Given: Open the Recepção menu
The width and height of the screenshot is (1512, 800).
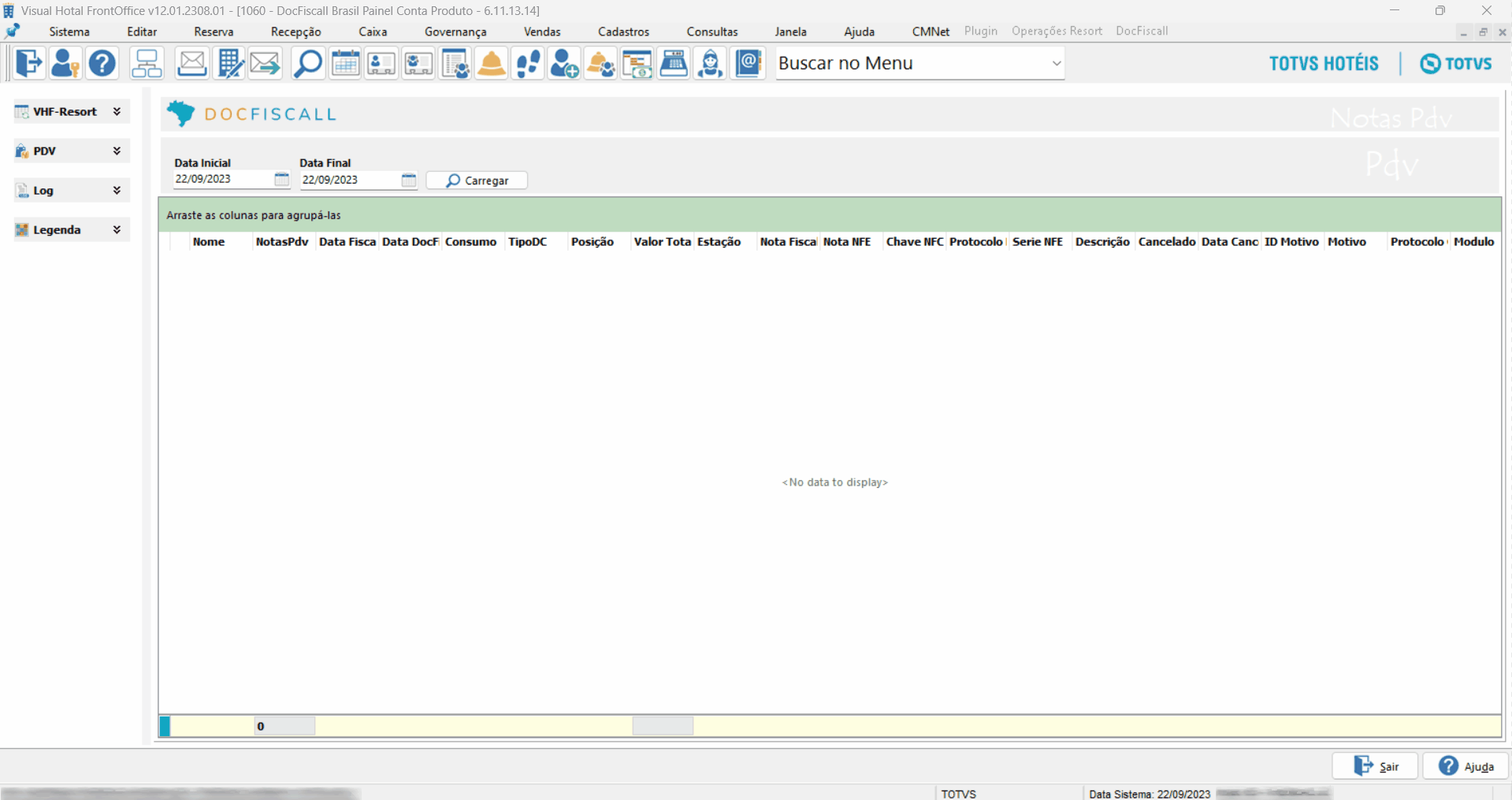Looking at the screenshot, I should [296, 32].
